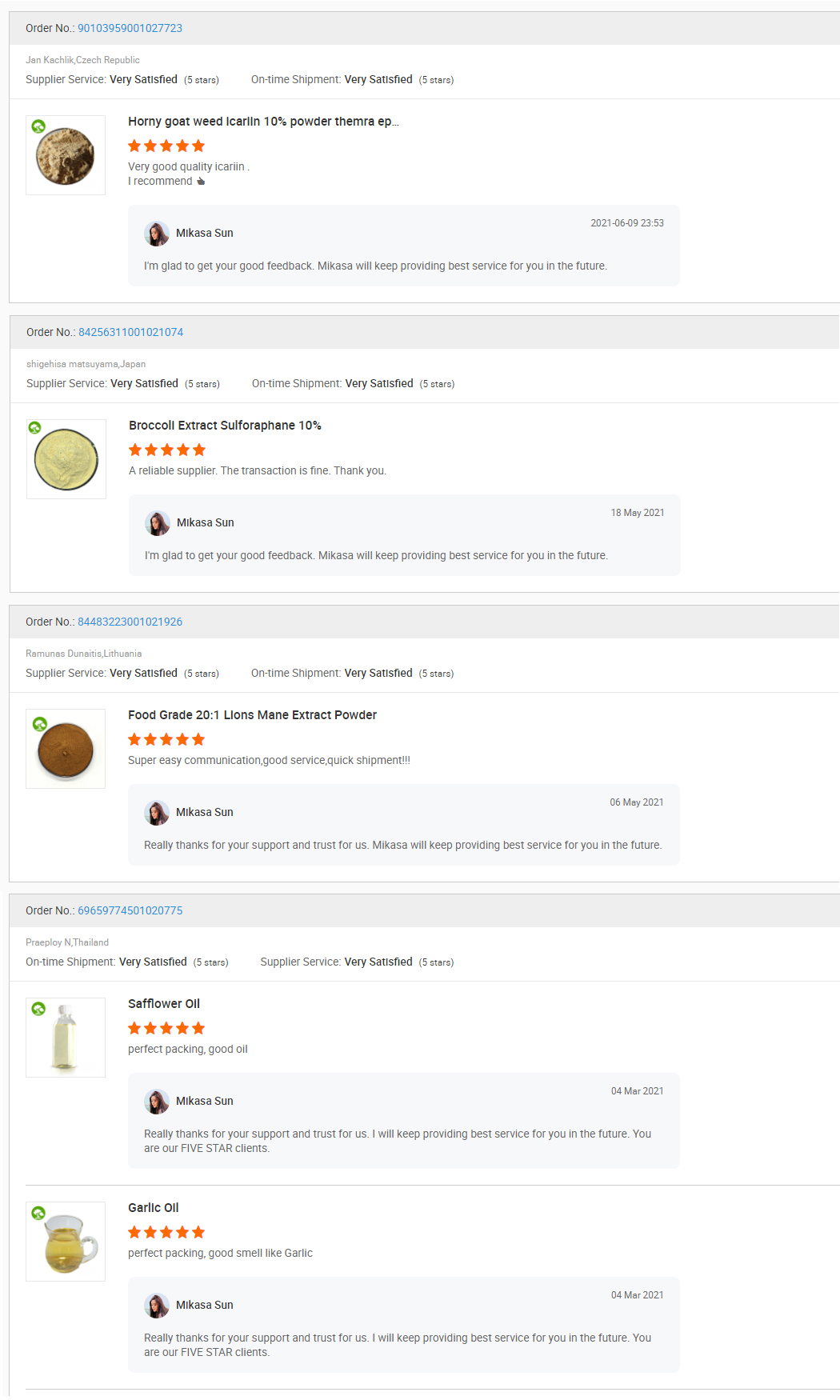Click the Garlic Oil five-star rating
Viewport: 840px width, 1400px height.
point(166,1232)
